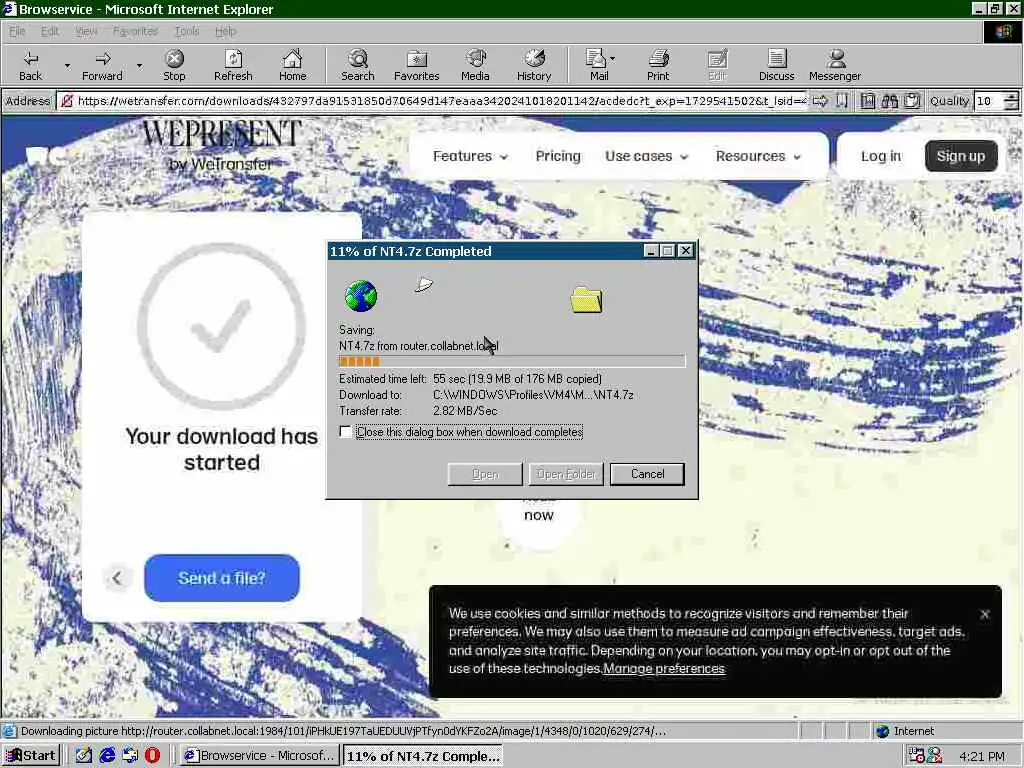Open the Back button history dropdown

67,65
